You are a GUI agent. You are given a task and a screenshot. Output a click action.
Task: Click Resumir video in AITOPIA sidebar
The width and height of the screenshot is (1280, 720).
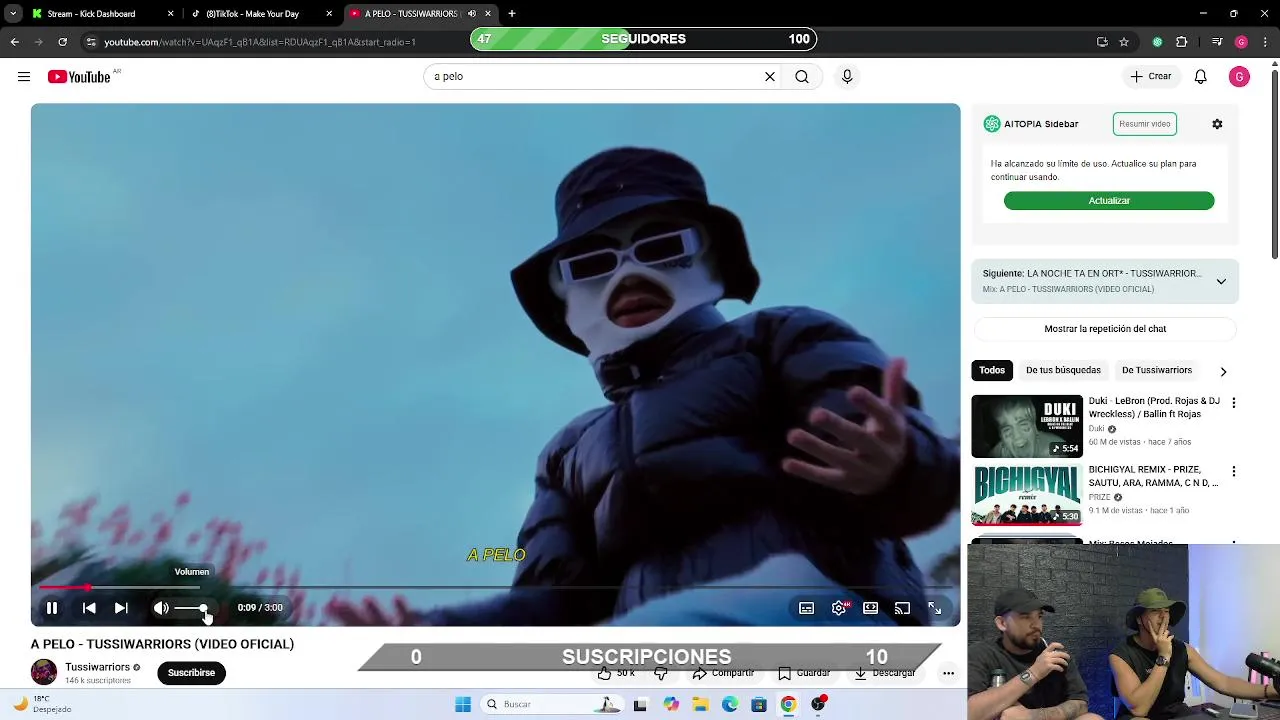point(1145,124)
